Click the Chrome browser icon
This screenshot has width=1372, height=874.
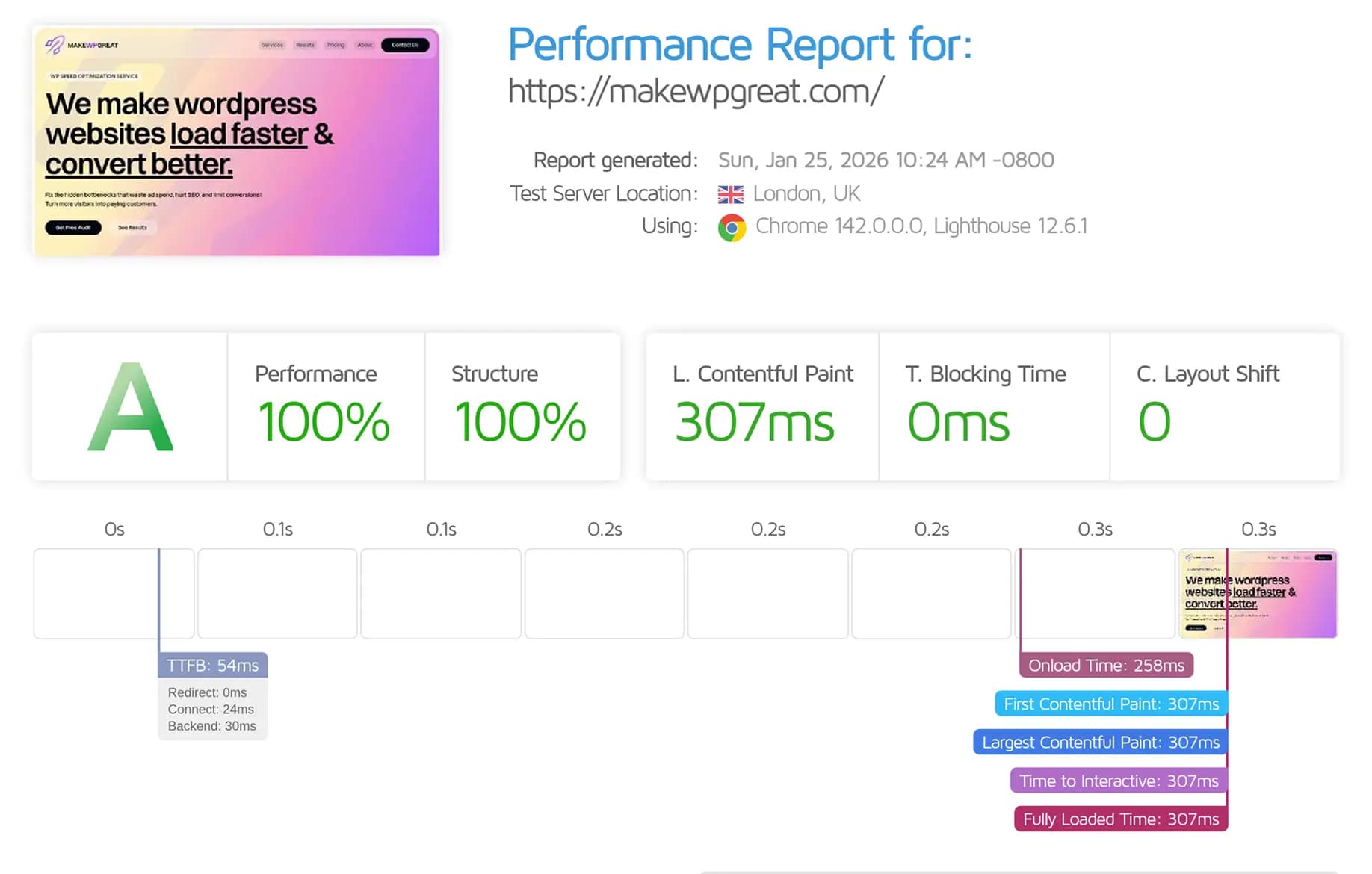pyautogui.click(x=732, y=227)
